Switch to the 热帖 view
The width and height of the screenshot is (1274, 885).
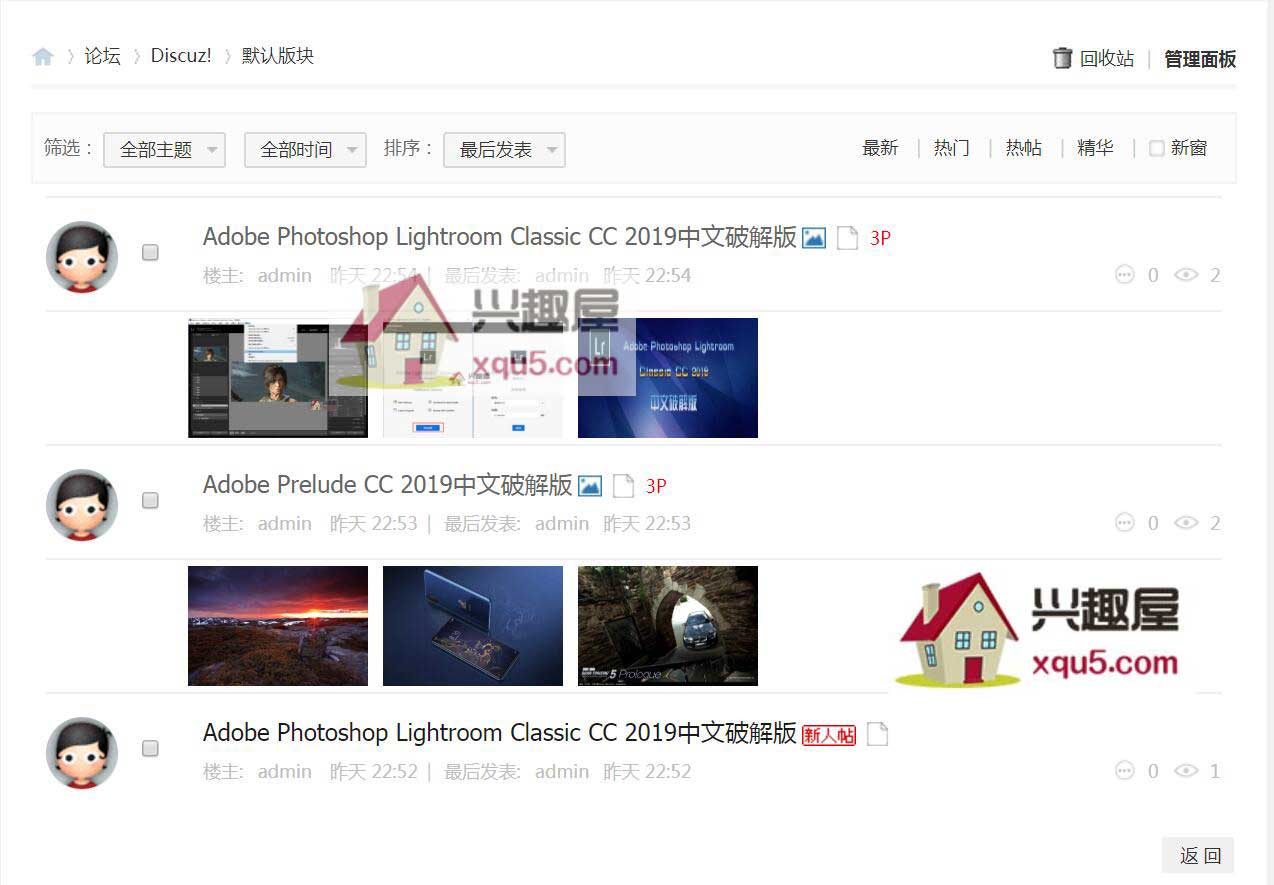[x=1024, y=148]
